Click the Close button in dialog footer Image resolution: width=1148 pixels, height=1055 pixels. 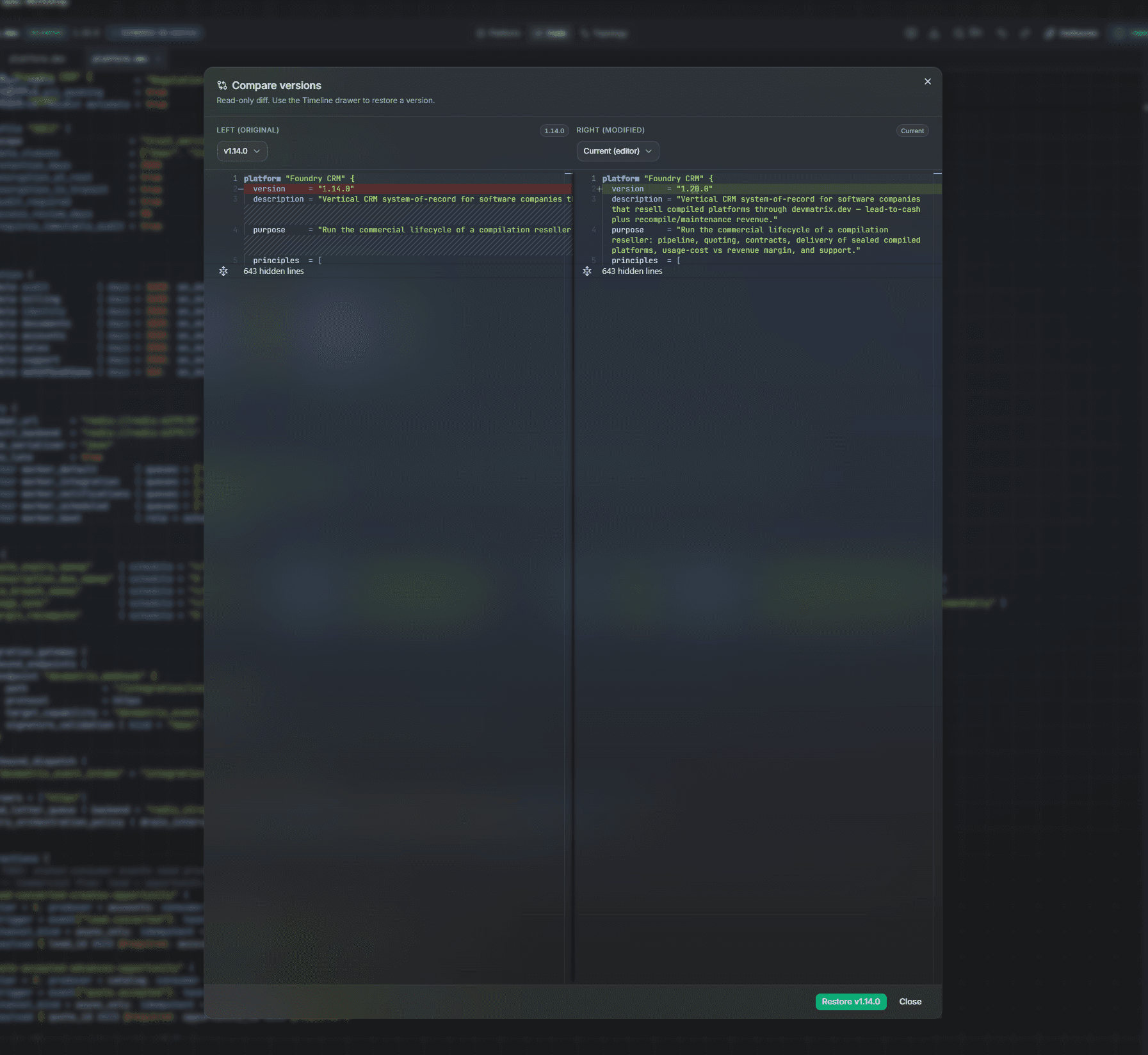click(910, 1002)
